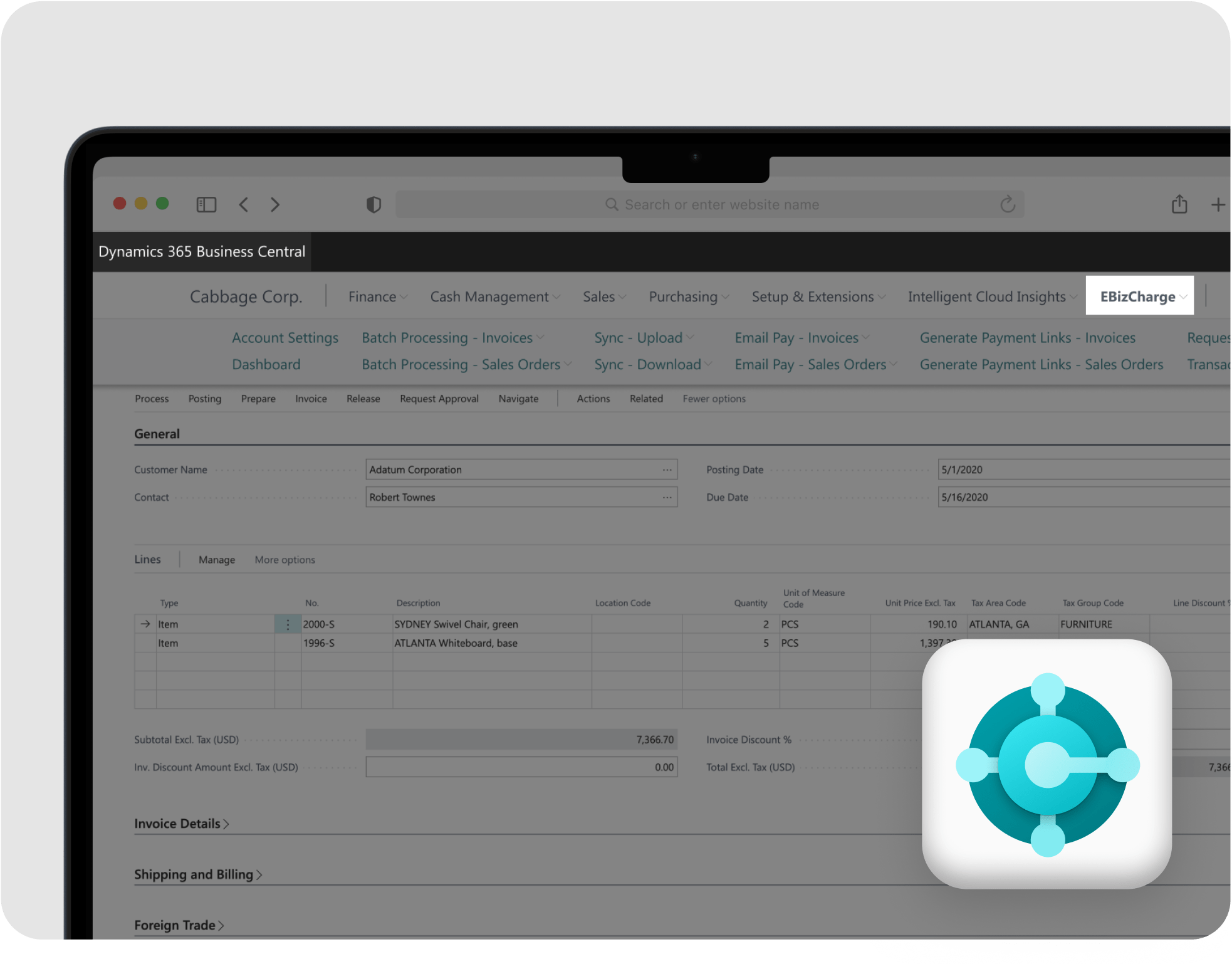Open the Release action menu
Image resolution: width=1232 pixels, height=964 pixels.
(363, 399)
